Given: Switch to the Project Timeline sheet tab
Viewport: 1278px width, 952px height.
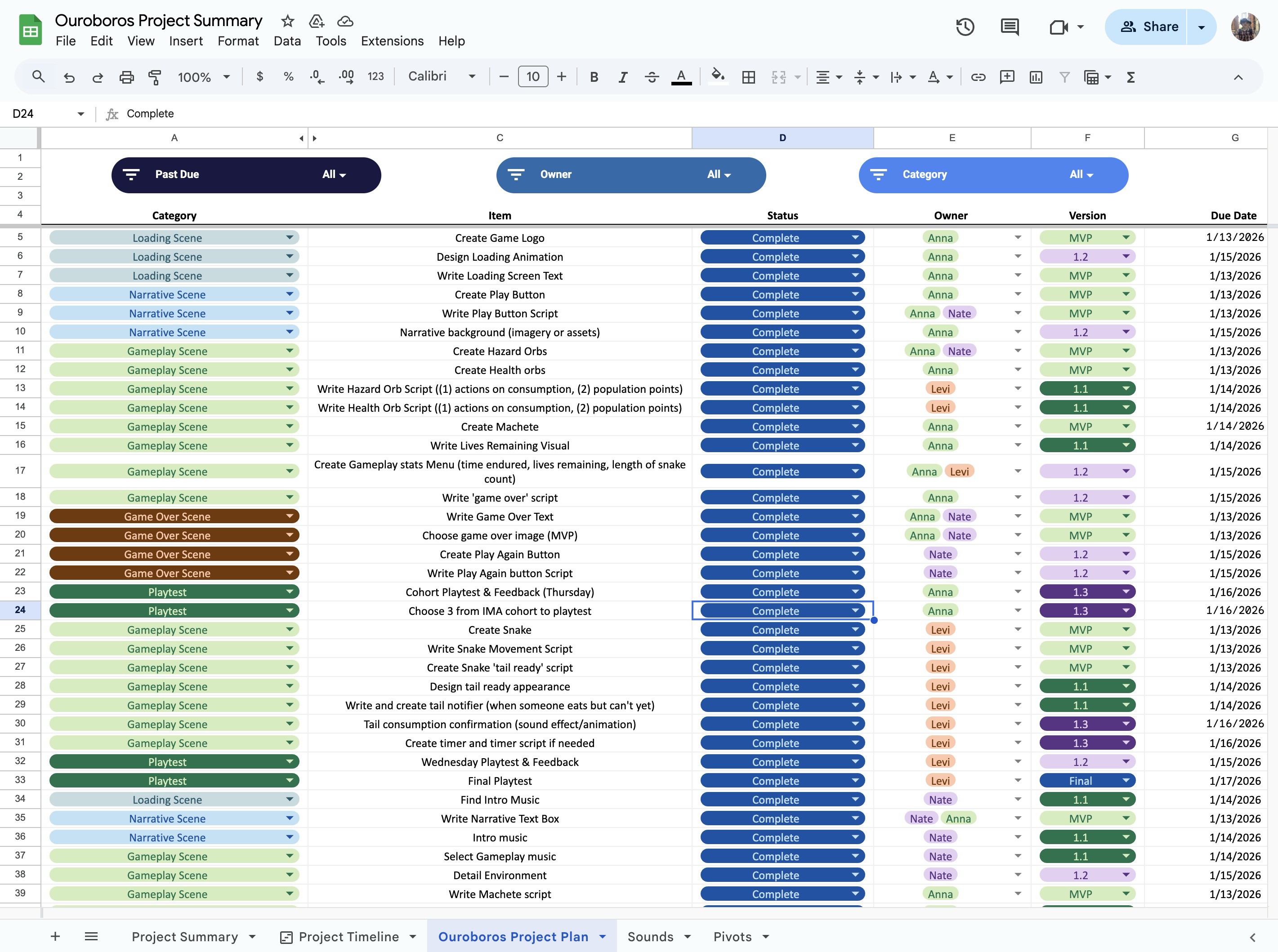Looking at the screenshot, I should point(348,936).
